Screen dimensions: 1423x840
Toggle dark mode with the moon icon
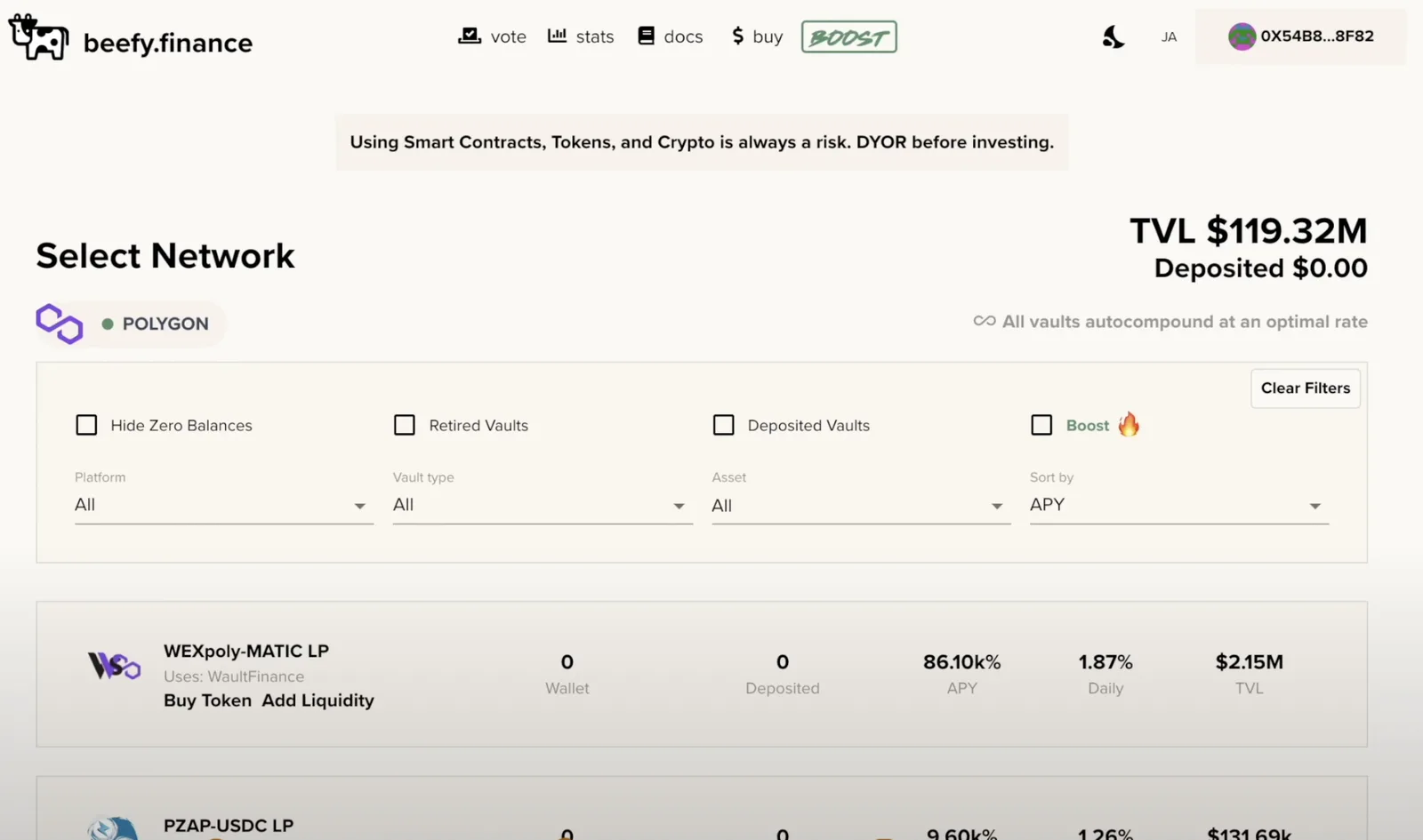point(1113,36)
